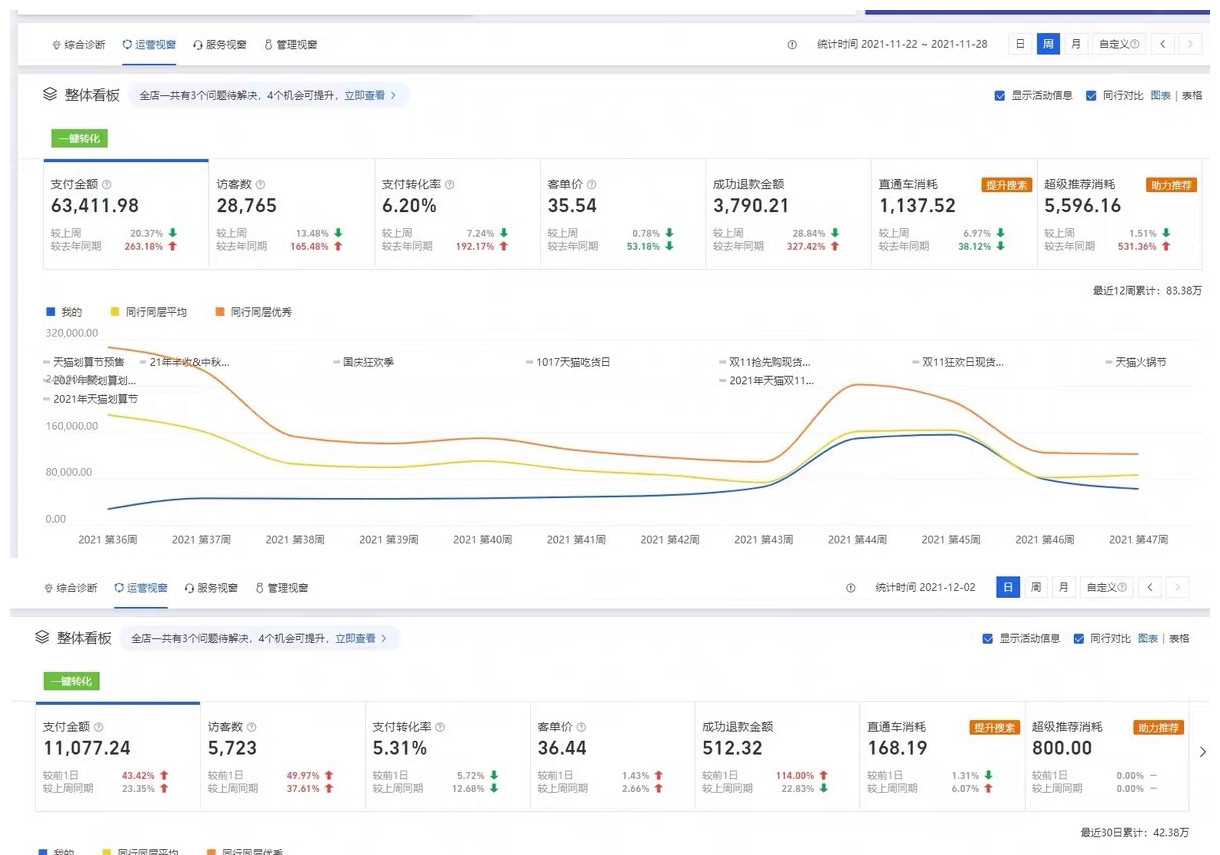Uncheck 显示活动信息 in lower panel
1220x855 pixels.
point(988,639)
